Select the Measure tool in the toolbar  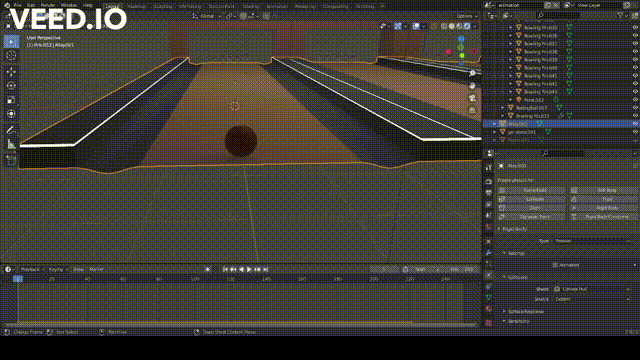(x=11, y=144)
